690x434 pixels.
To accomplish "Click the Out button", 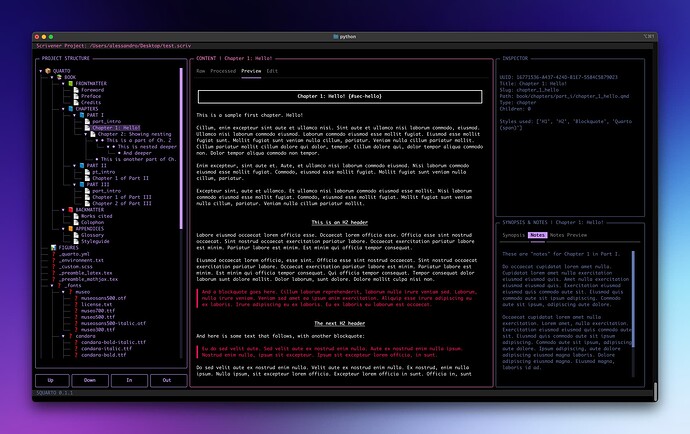I will pos(167,380).
